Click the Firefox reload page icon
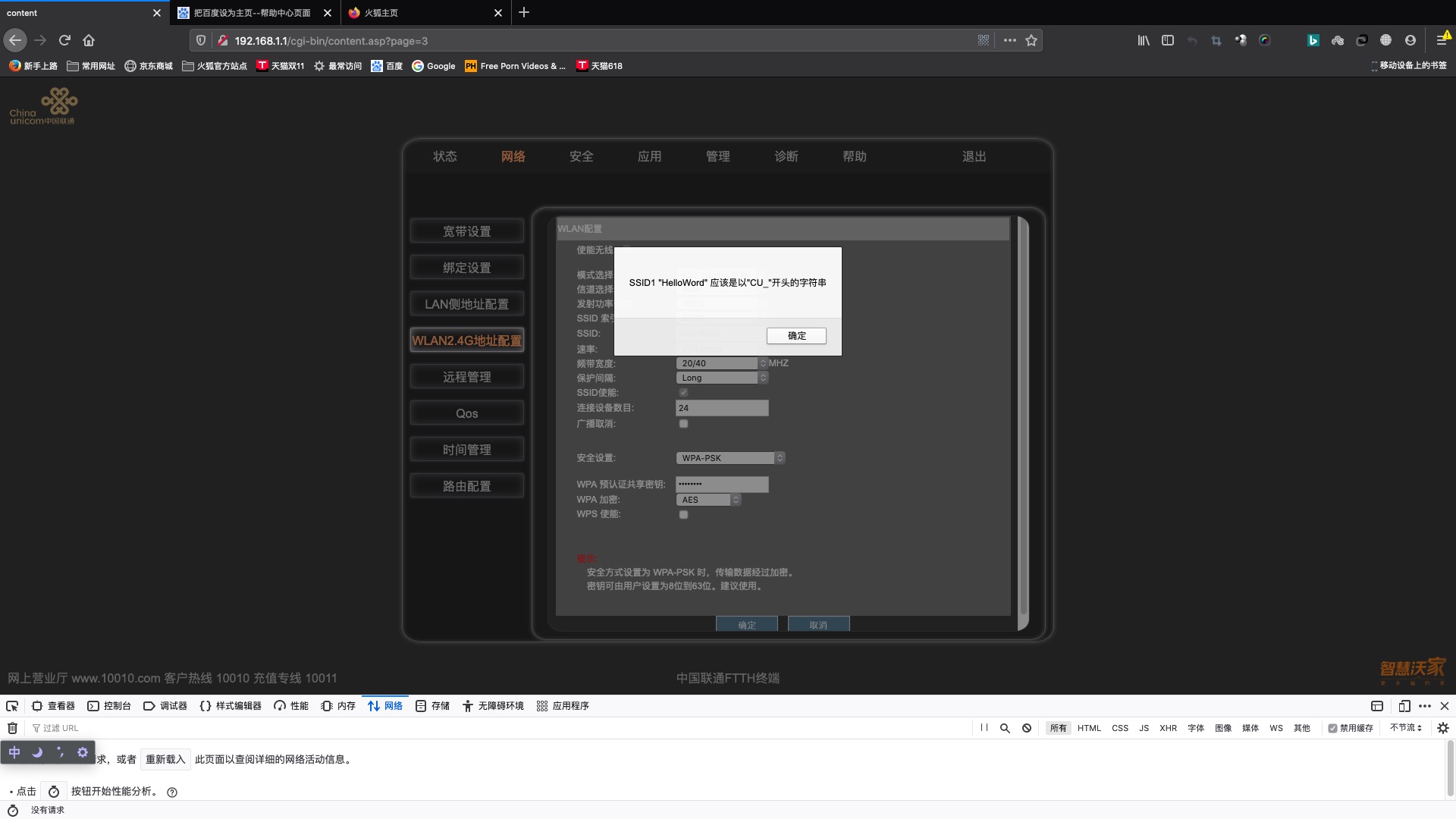The image size is (1456, 819). pyautogui.click(x=64, y=40)
